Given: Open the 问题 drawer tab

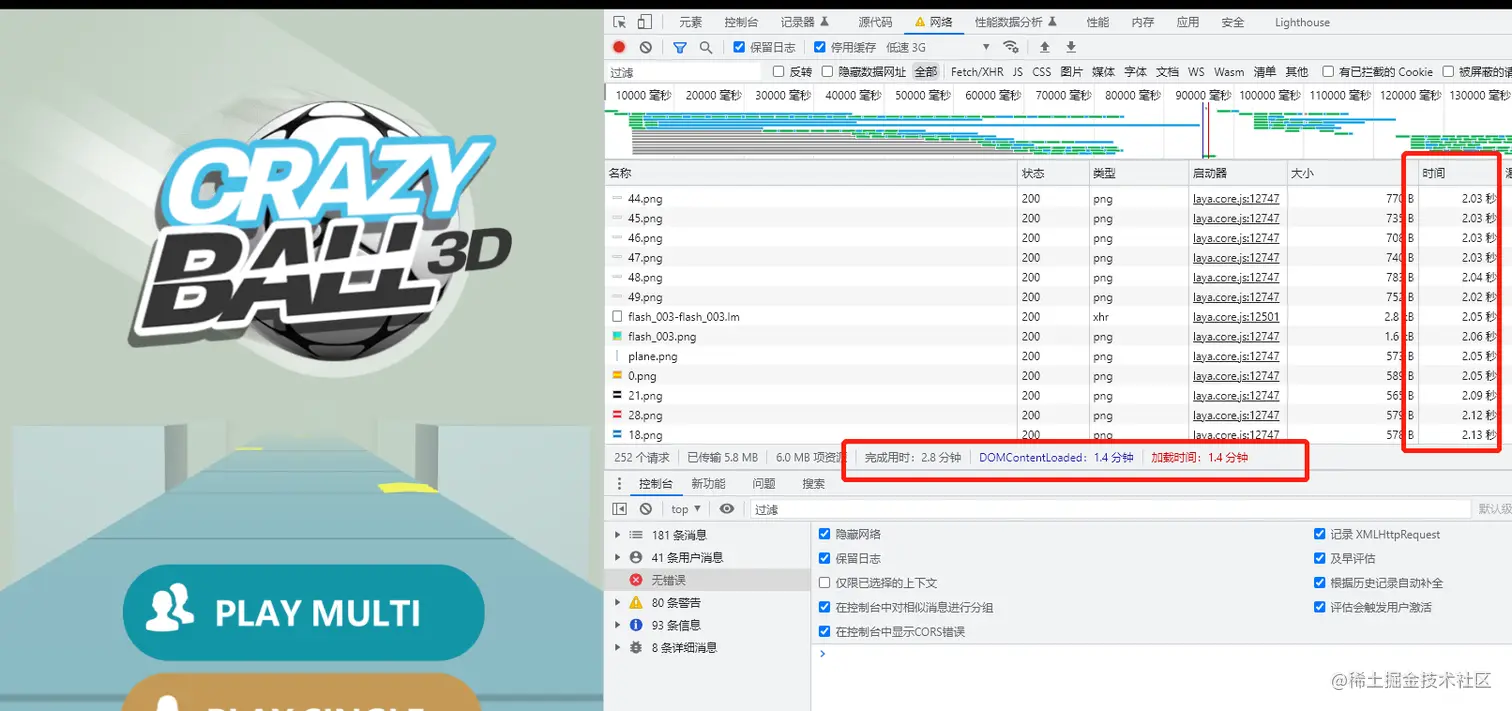Looking at the screenshot, I should [764, 484].
